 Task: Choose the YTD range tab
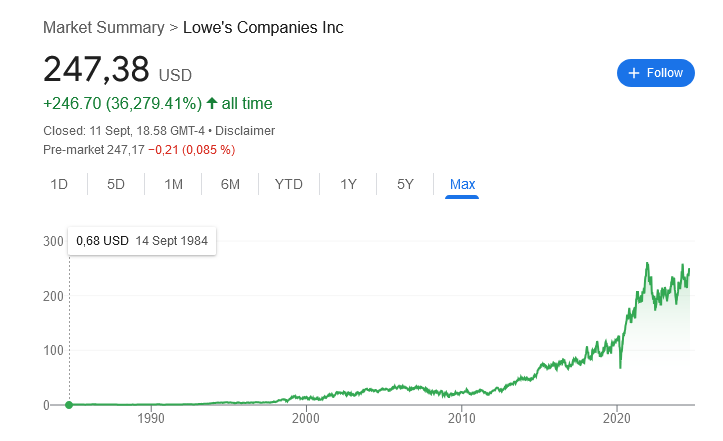point(289,184)
